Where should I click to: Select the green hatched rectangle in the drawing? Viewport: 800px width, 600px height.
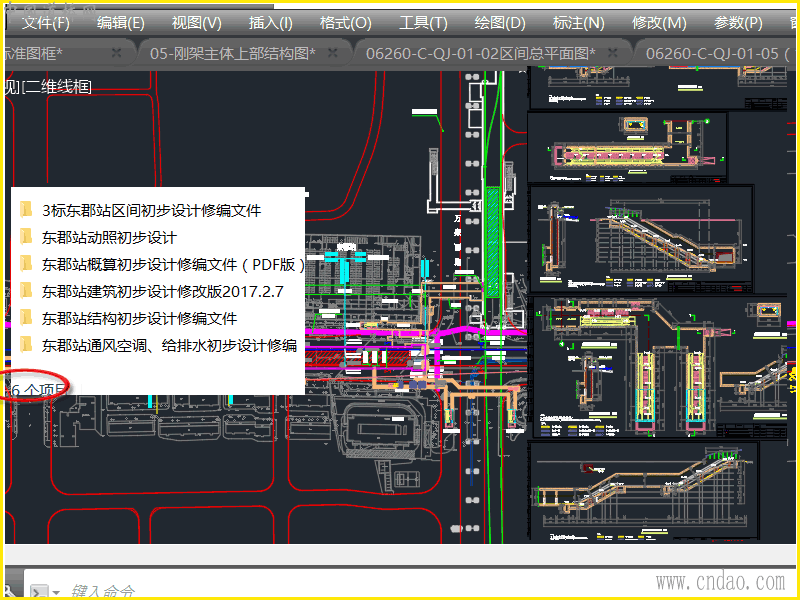pyautogui.click(x=493, y=242)
